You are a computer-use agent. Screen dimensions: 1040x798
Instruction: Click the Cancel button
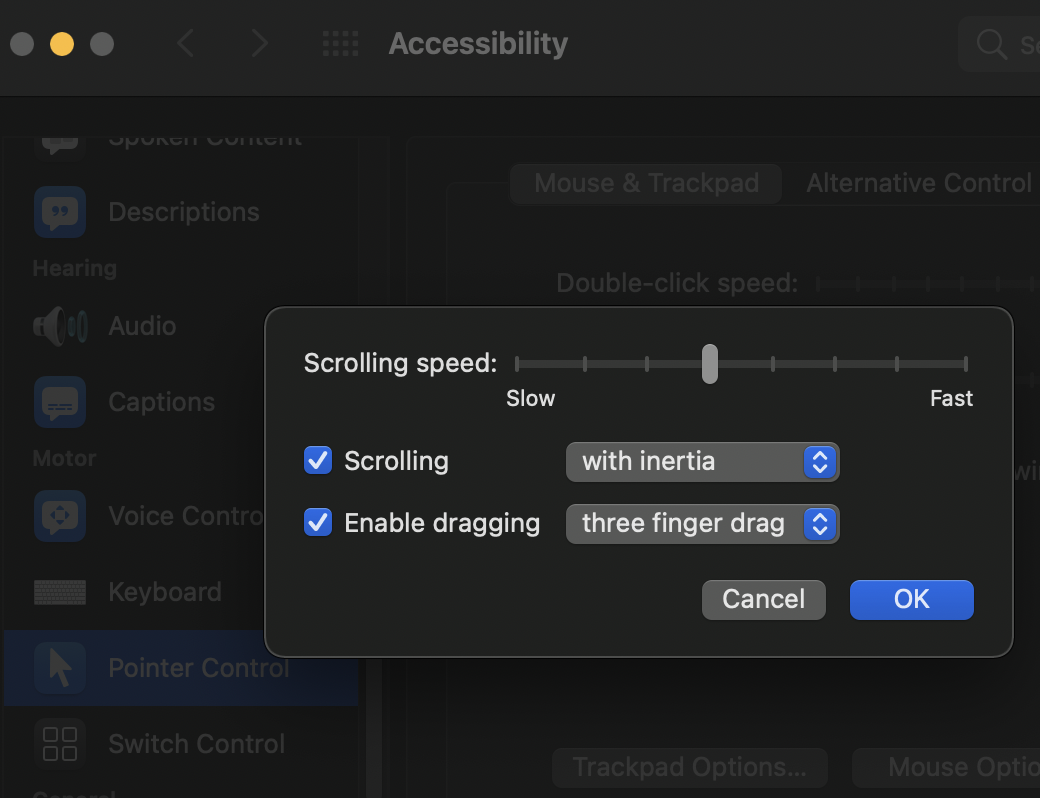[763, 600]
